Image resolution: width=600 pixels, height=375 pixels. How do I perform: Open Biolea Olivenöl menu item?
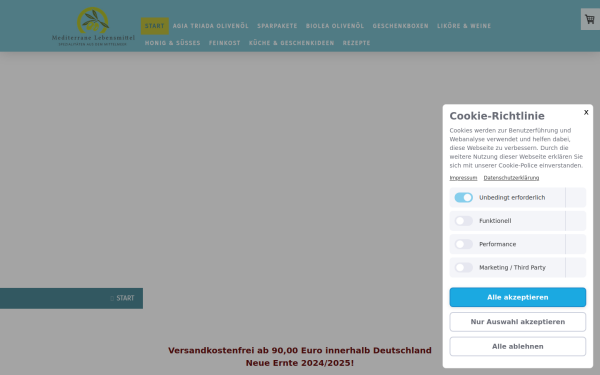[x=335, y=26]
